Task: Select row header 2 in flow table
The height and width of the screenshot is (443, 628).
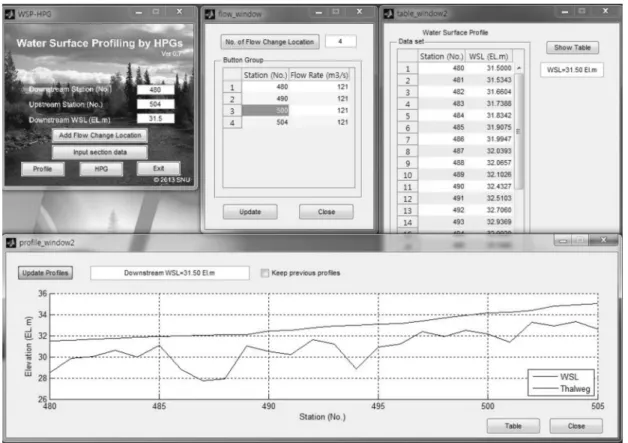Action: coord(232,99)
